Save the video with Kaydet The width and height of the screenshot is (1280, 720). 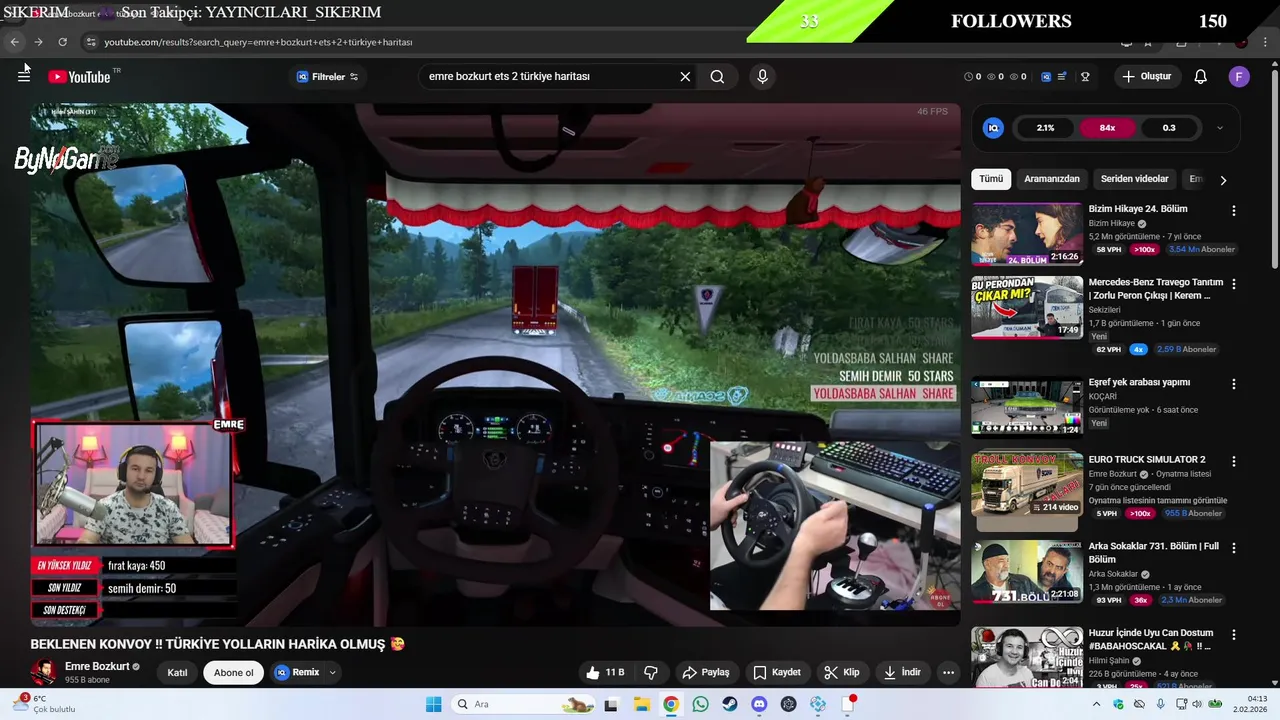(x=777, y=672)
